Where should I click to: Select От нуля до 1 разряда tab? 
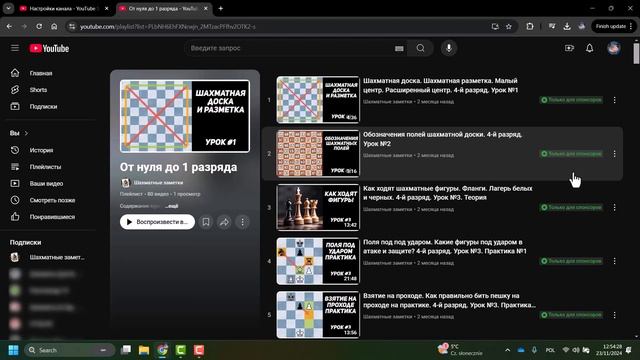pyautogui.click(x=164, y=9)
